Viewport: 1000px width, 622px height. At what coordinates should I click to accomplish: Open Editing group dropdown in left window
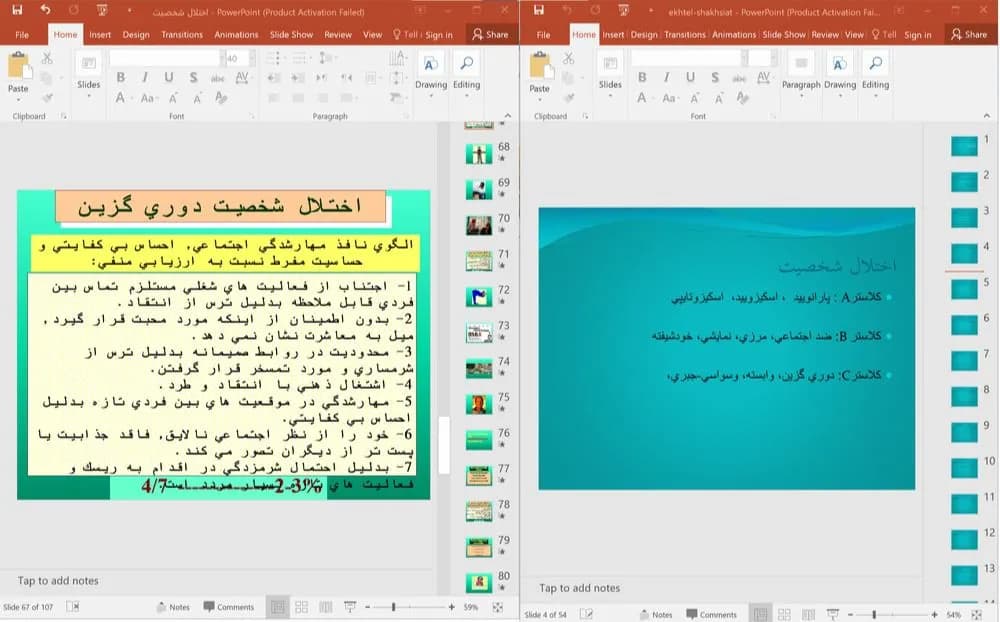click(x=466, y=76)
